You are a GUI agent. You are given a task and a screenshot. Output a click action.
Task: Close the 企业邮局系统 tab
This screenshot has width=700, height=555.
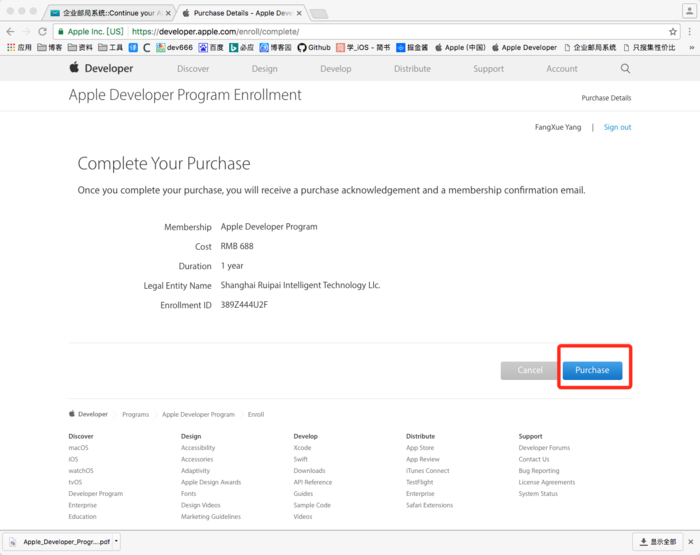pyautogui.click(x=168, y=13)
